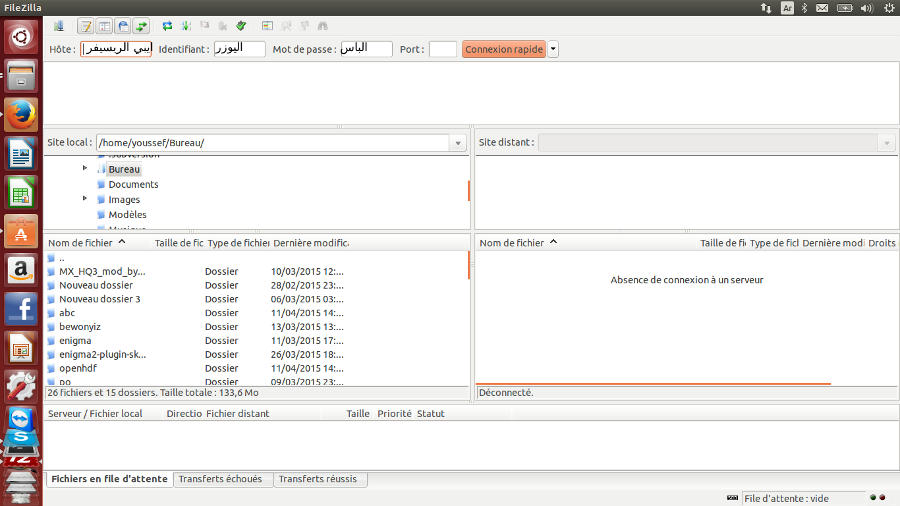Viewport: 900px width, 506px height.
Task: Open the binoculars file search icon
Action: (323, 26)
